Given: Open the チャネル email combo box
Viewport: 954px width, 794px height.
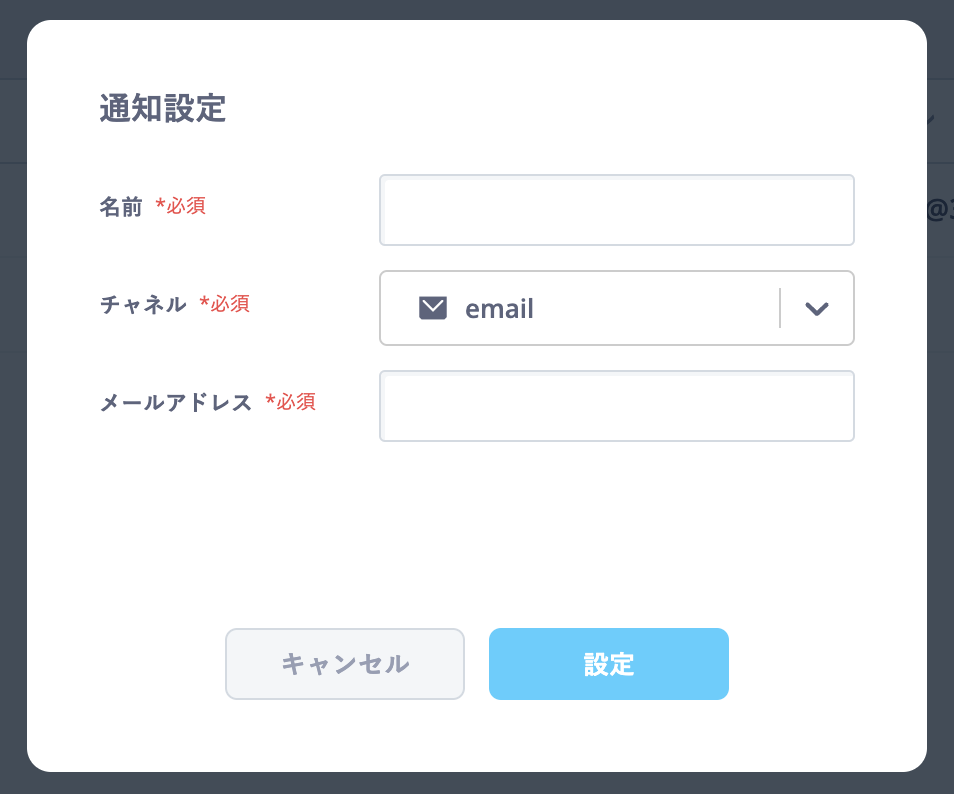Looking at the screenshot, I should click(616, 308).
